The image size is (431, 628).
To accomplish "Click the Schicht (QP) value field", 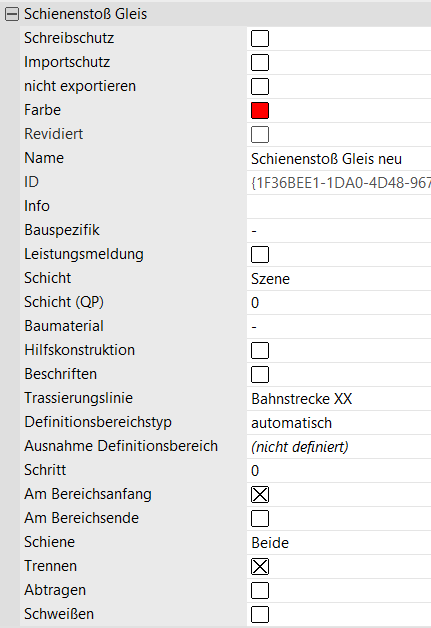I will pyautogui.click(x=339, y=303).
